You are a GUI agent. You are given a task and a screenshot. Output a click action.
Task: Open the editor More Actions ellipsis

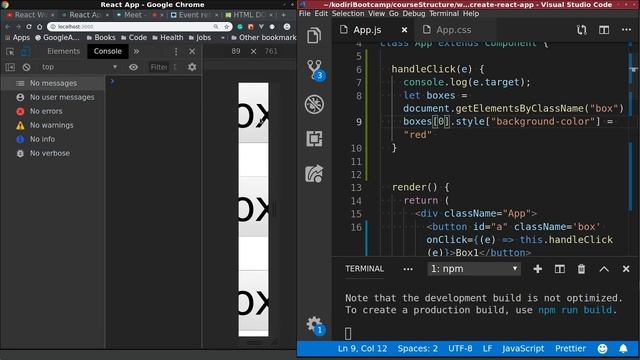pos(626,30)
